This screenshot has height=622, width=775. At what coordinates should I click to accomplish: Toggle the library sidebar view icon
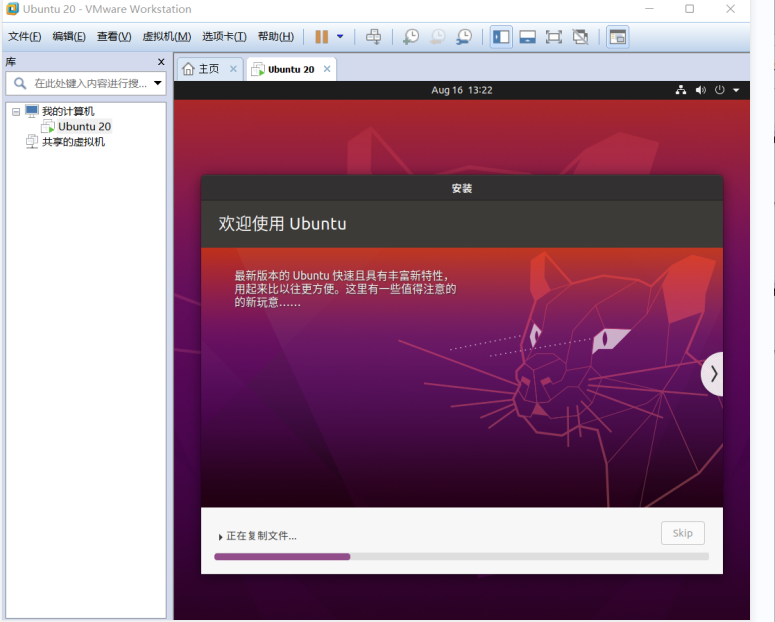pos(501,37)
